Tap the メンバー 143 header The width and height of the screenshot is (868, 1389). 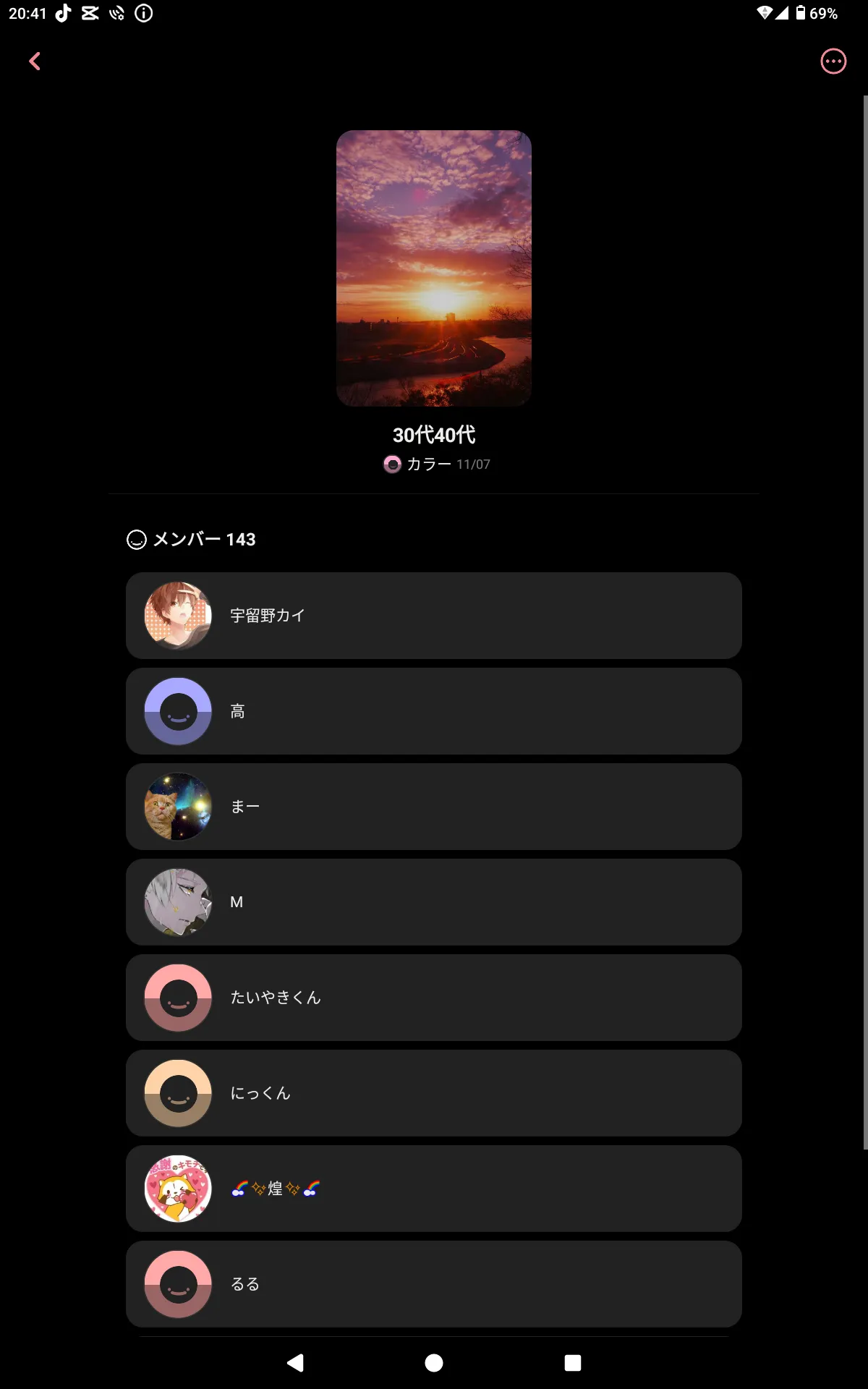pos(191,540)
